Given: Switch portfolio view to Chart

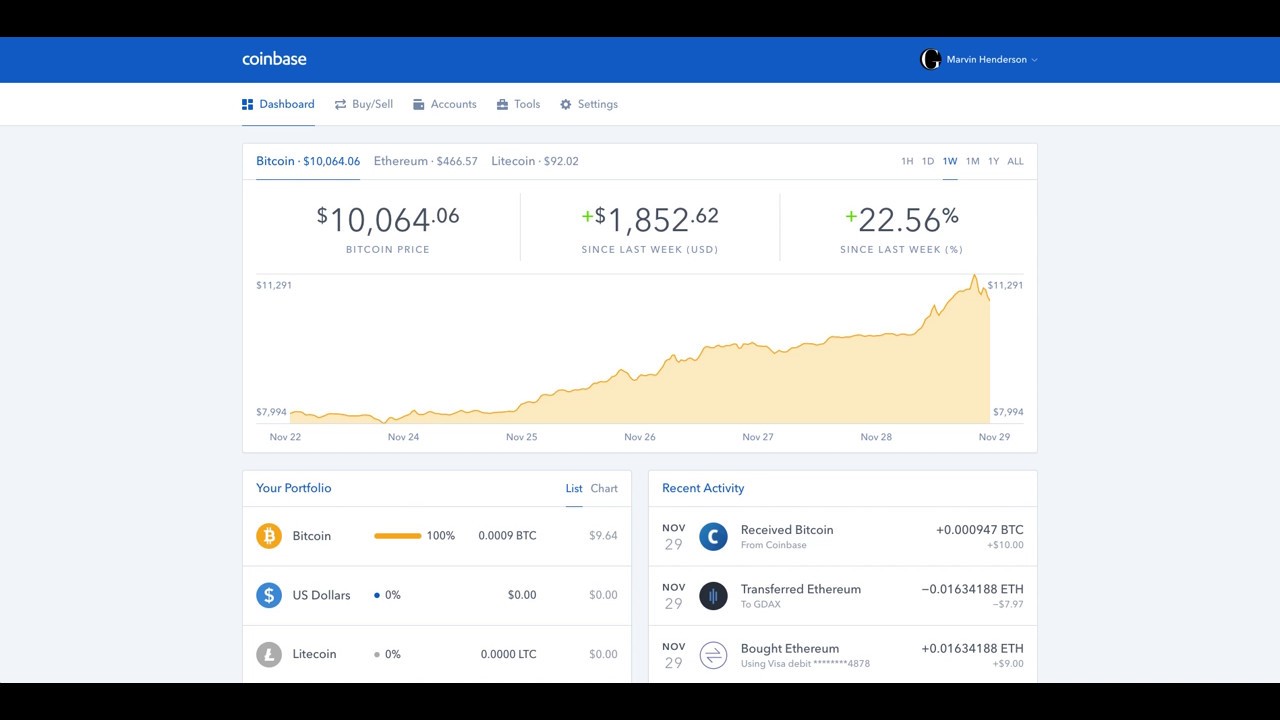Looking at the screenshot, I should [604, 488].
